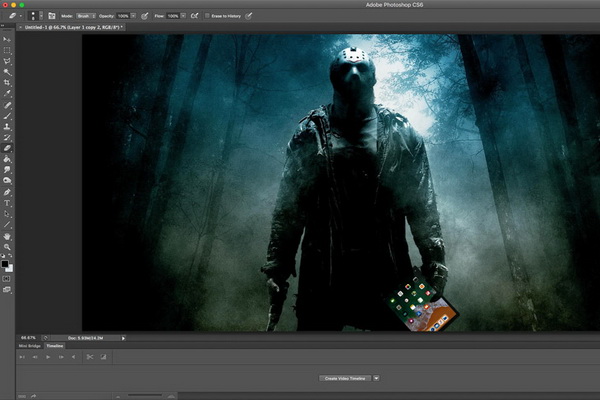Viewport: 600px width, 400px height.
Task: Select the Rectangular Marquee tool
Action: (x=7, y=51)
